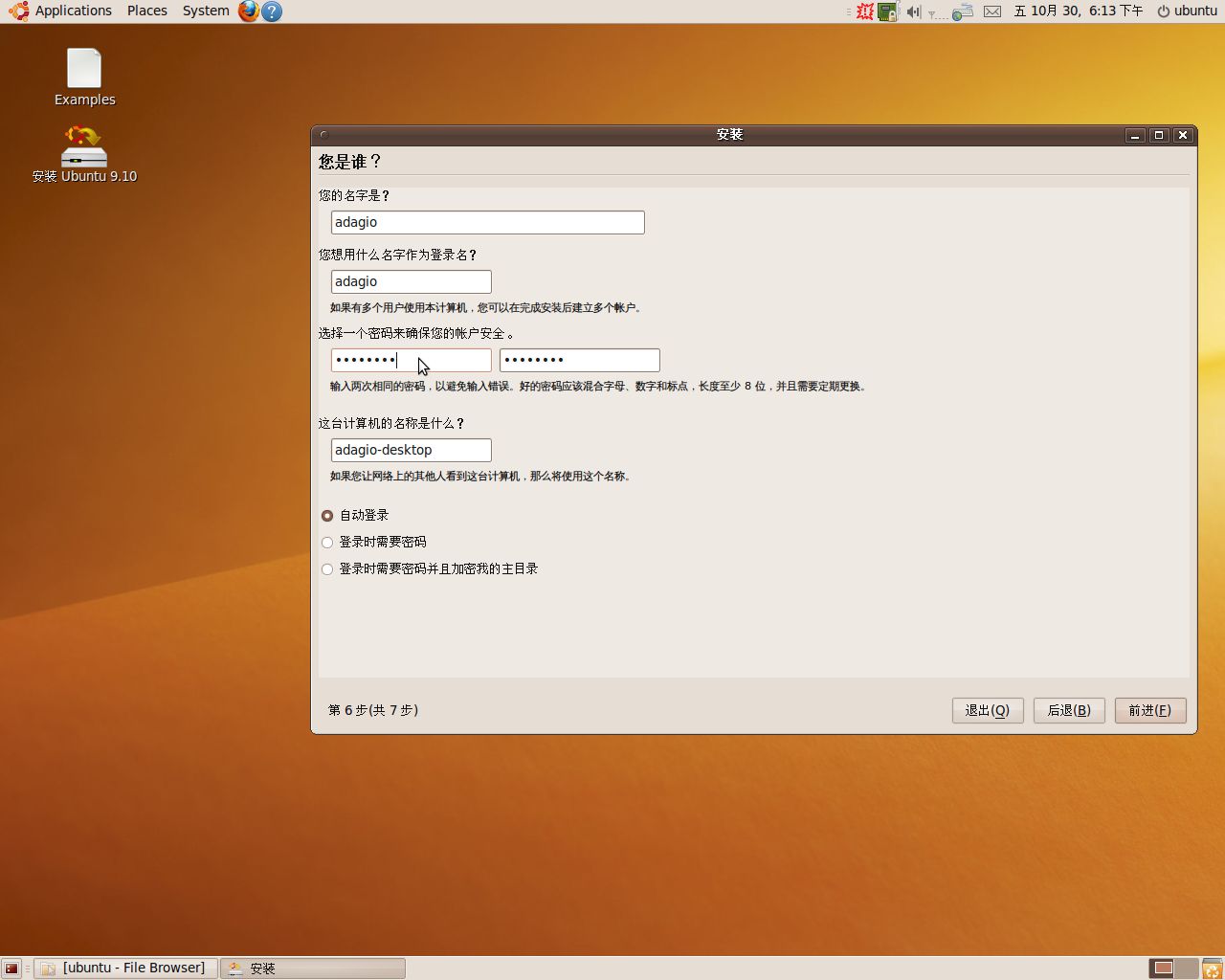Switch to the first workspace in switcher
This screenshot has width=1225, height=980.
[1162, 968]
